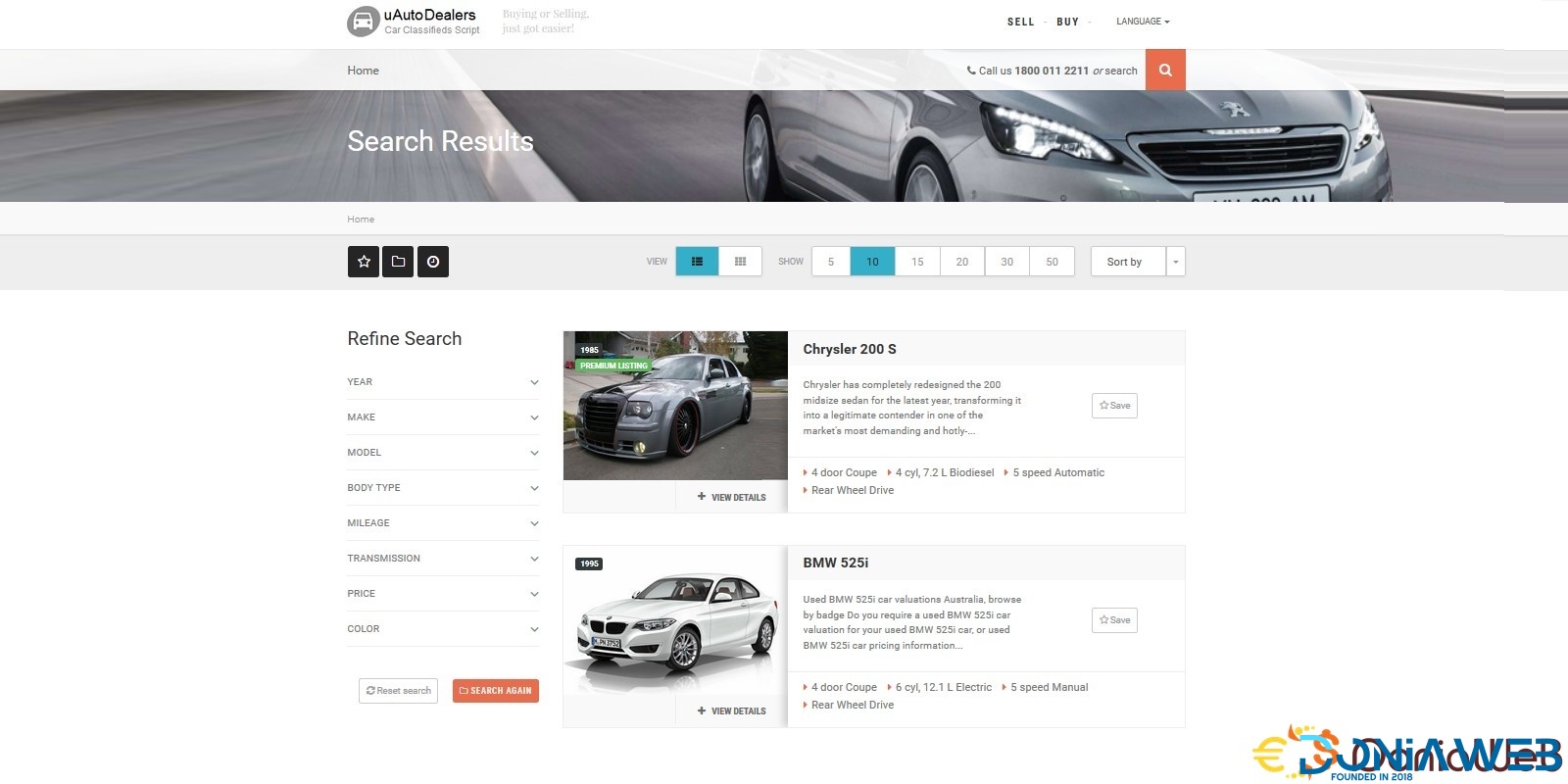
Task: Open the folder icon button
Action: 398,262
